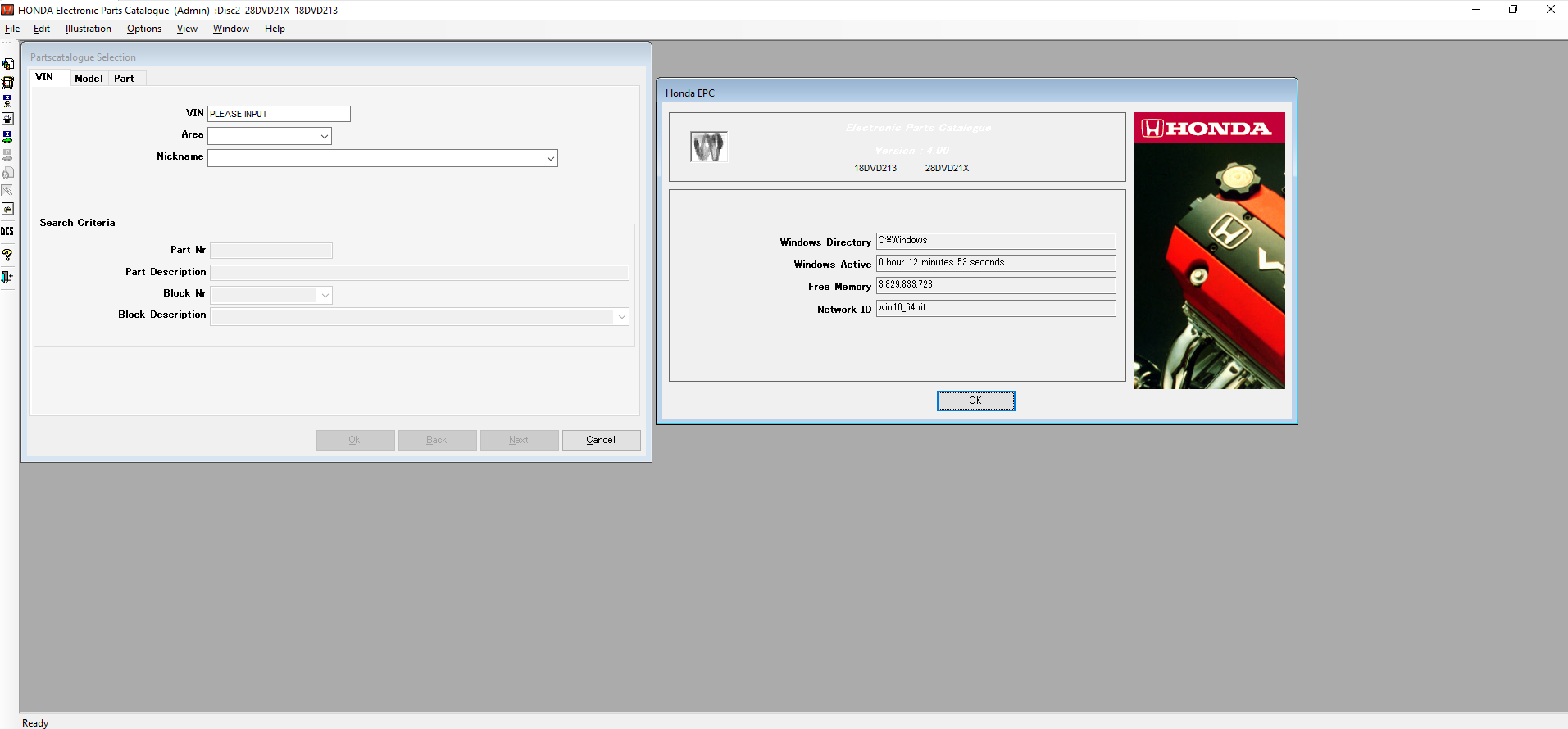
Task: Click the VIN input field
Action: (x=279, y=114)
